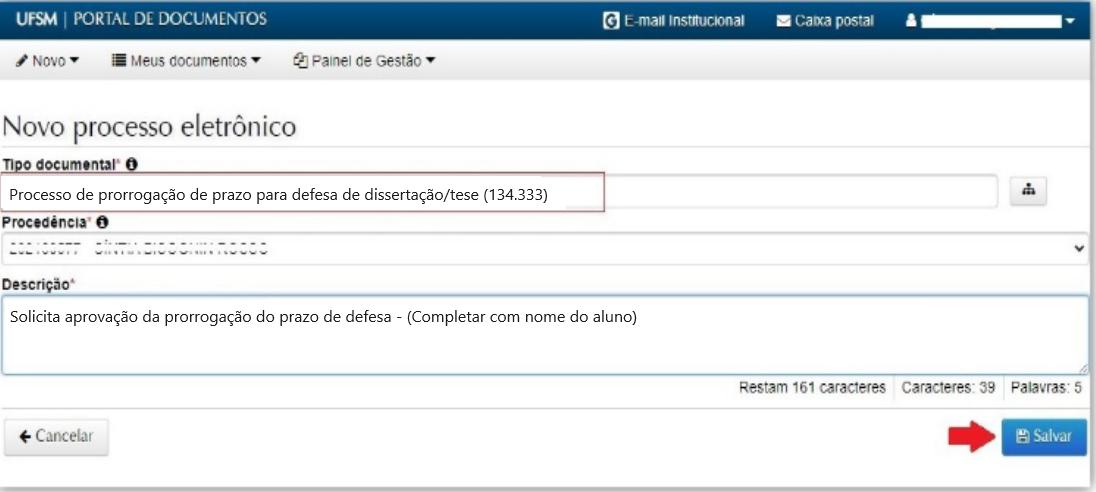Click the Google icon beside E-mail Institucional
The height and width of the screenshot is (492, 1096).
610,21
